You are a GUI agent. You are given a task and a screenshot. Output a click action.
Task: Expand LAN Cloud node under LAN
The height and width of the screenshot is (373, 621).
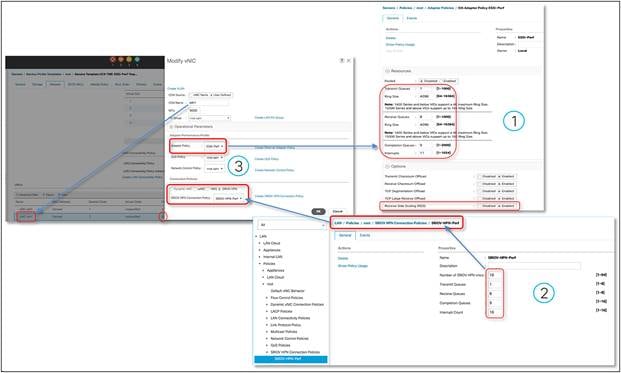click(x=260, y=243)
